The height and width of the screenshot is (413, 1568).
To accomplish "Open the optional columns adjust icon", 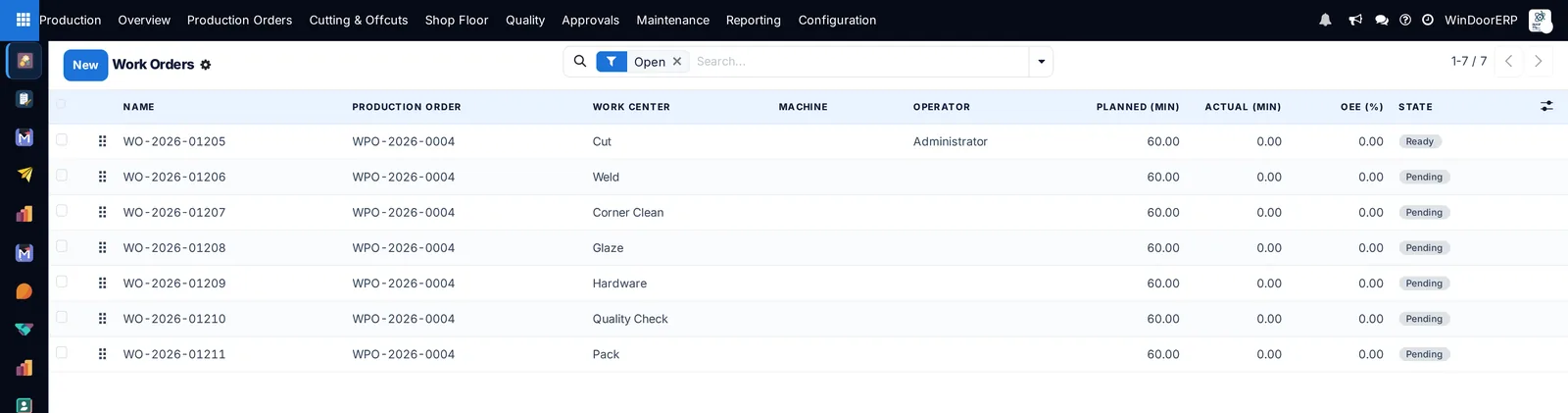I will (1546, 106).
